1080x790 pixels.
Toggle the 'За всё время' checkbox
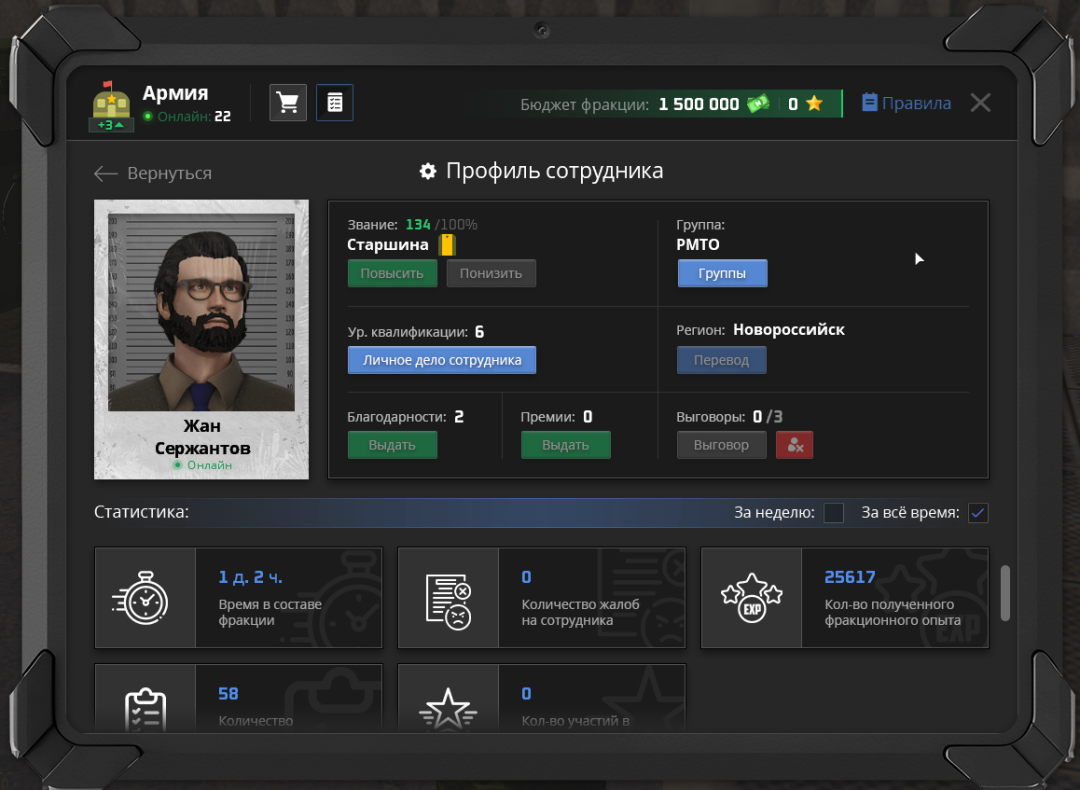978,513
